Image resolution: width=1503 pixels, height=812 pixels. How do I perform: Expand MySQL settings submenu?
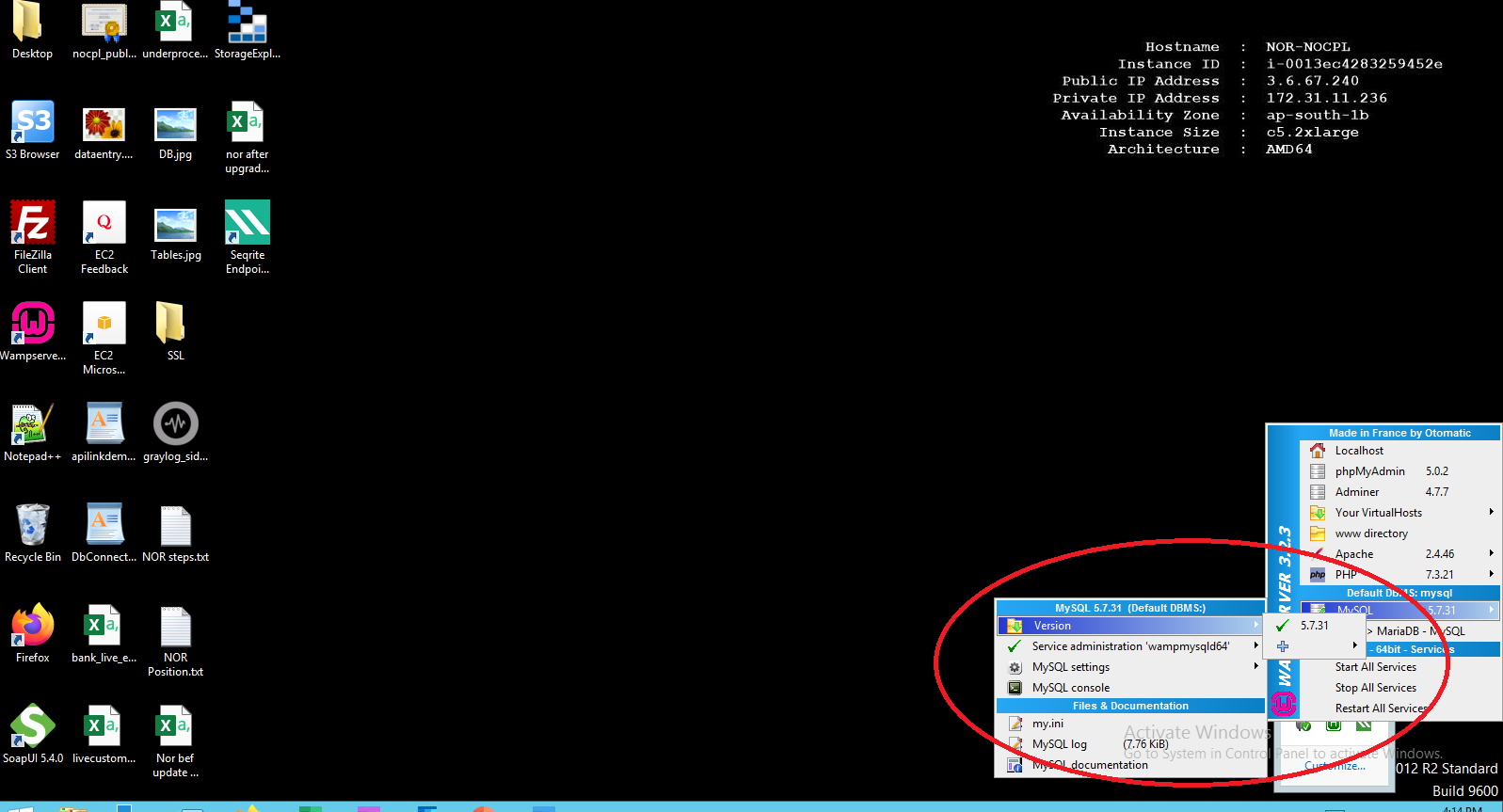(x=1130, y=667)
